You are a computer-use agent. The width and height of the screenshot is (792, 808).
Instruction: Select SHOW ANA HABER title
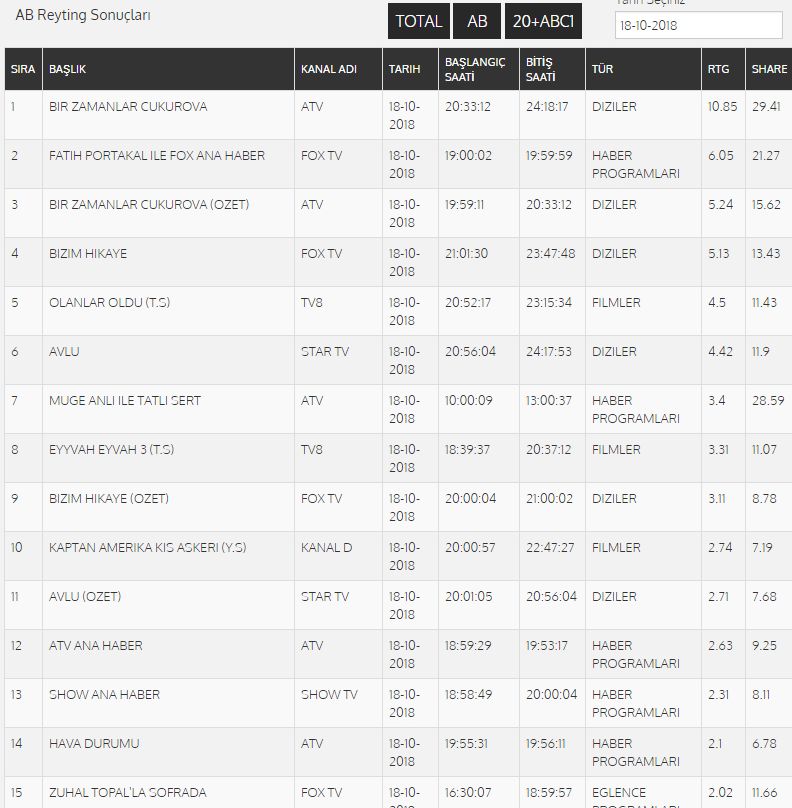(x=104, y=694)
